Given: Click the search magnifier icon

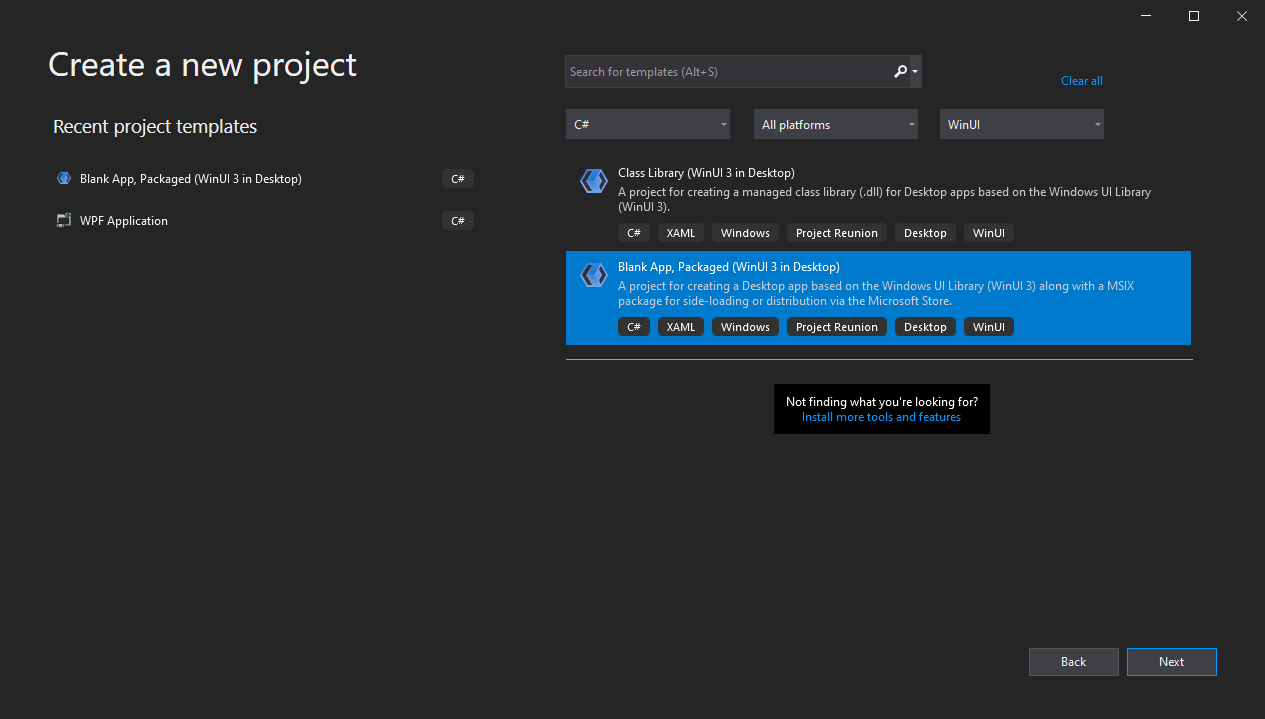Looking at the screenshot, I should [899, 71].
